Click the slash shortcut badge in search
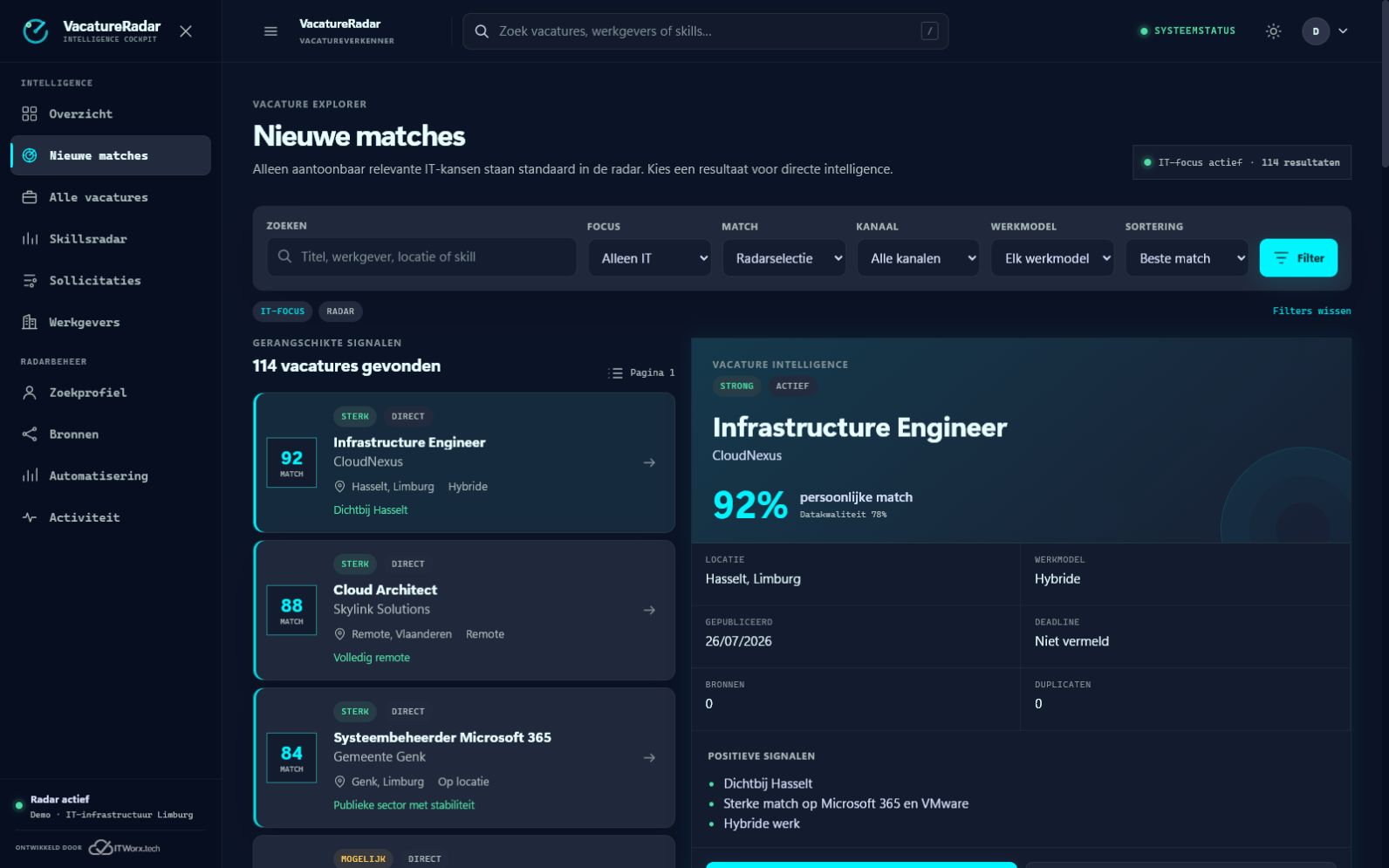Image resolution: width=1389 pixels, height=868 pixels. coord(929,31)
